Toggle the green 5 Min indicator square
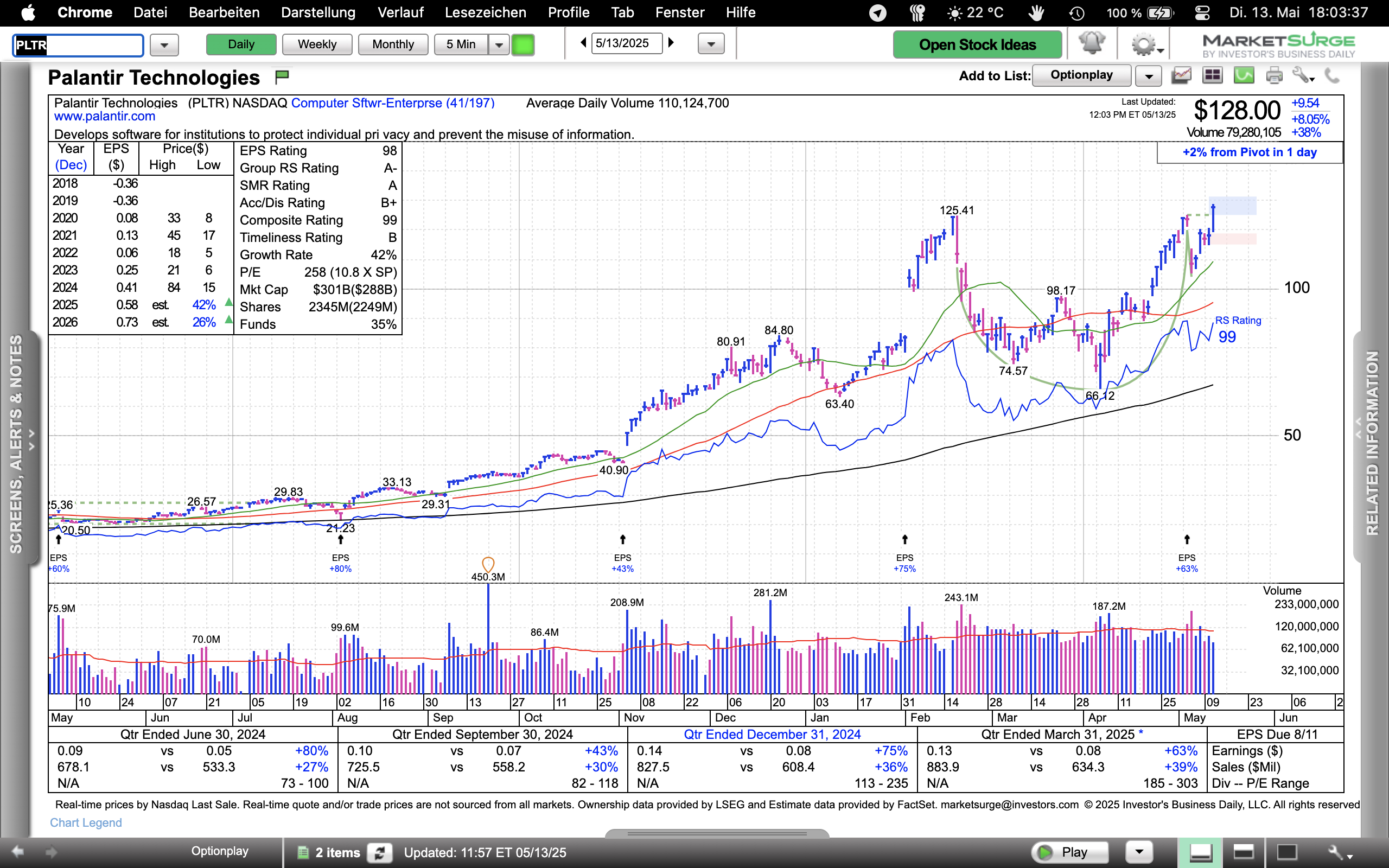Screen dimensions: 1389x868 tap(523, 45)
